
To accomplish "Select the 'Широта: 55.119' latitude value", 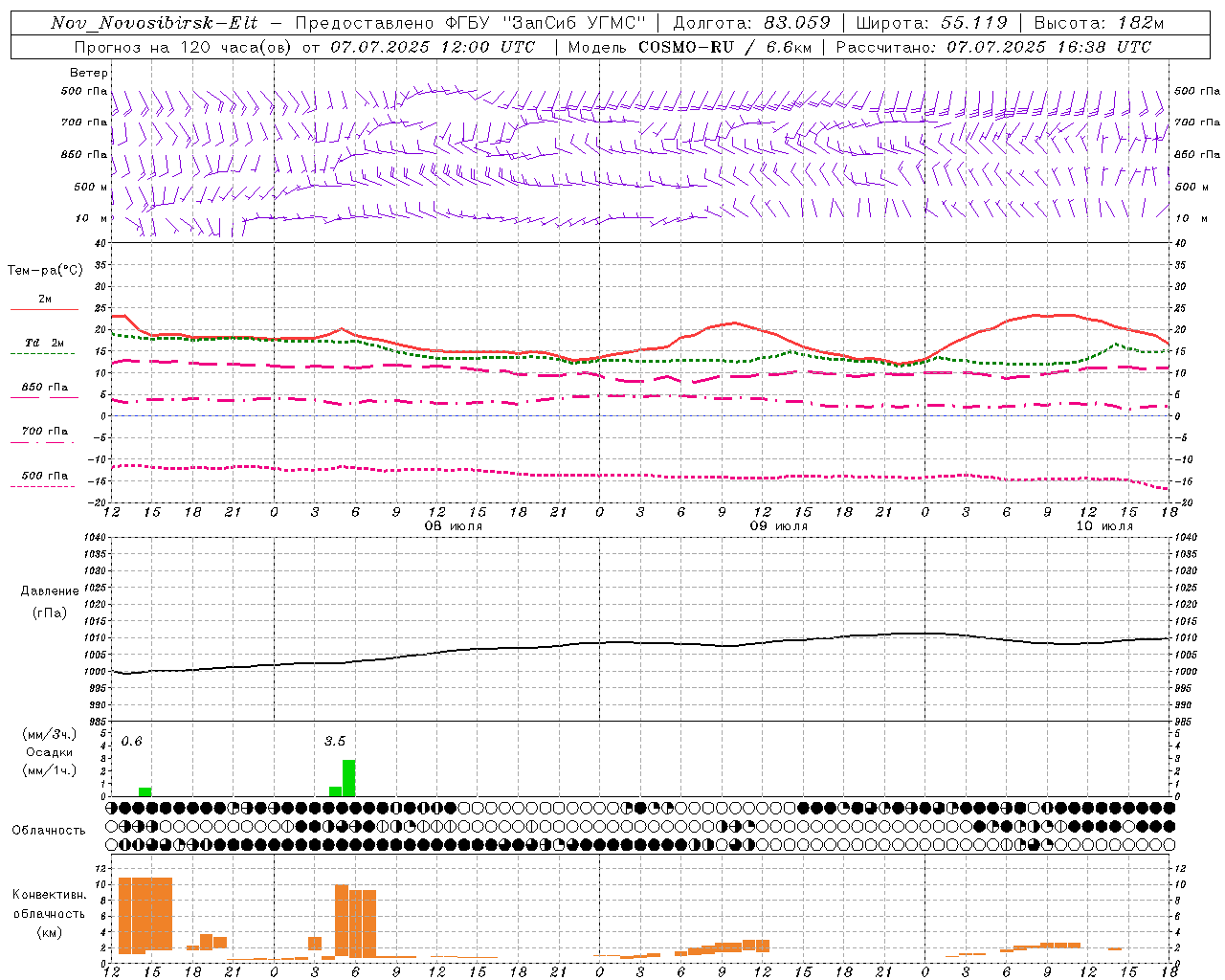I will pyautogui.click(x=932, y=23).
